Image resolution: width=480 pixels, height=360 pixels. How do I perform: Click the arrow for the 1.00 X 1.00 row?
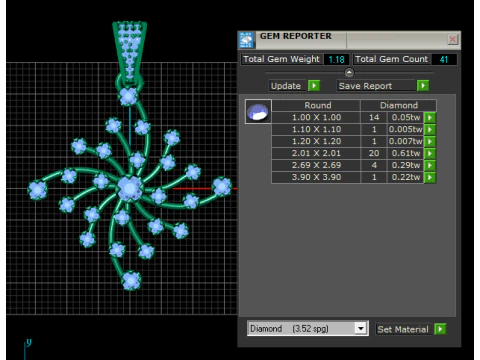[430, 117]
